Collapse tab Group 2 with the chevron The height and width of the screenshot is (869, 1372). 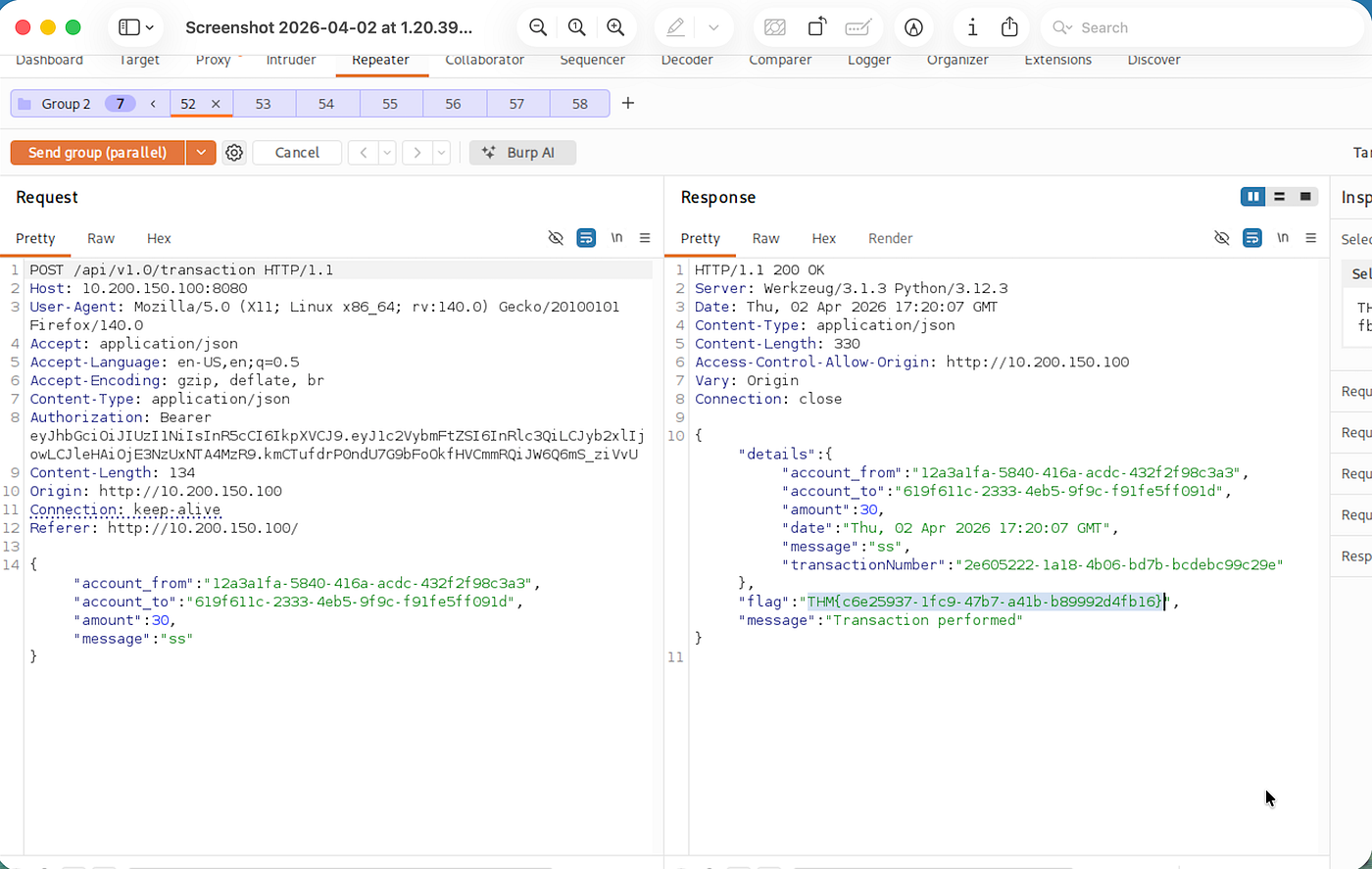click(153, 103)
